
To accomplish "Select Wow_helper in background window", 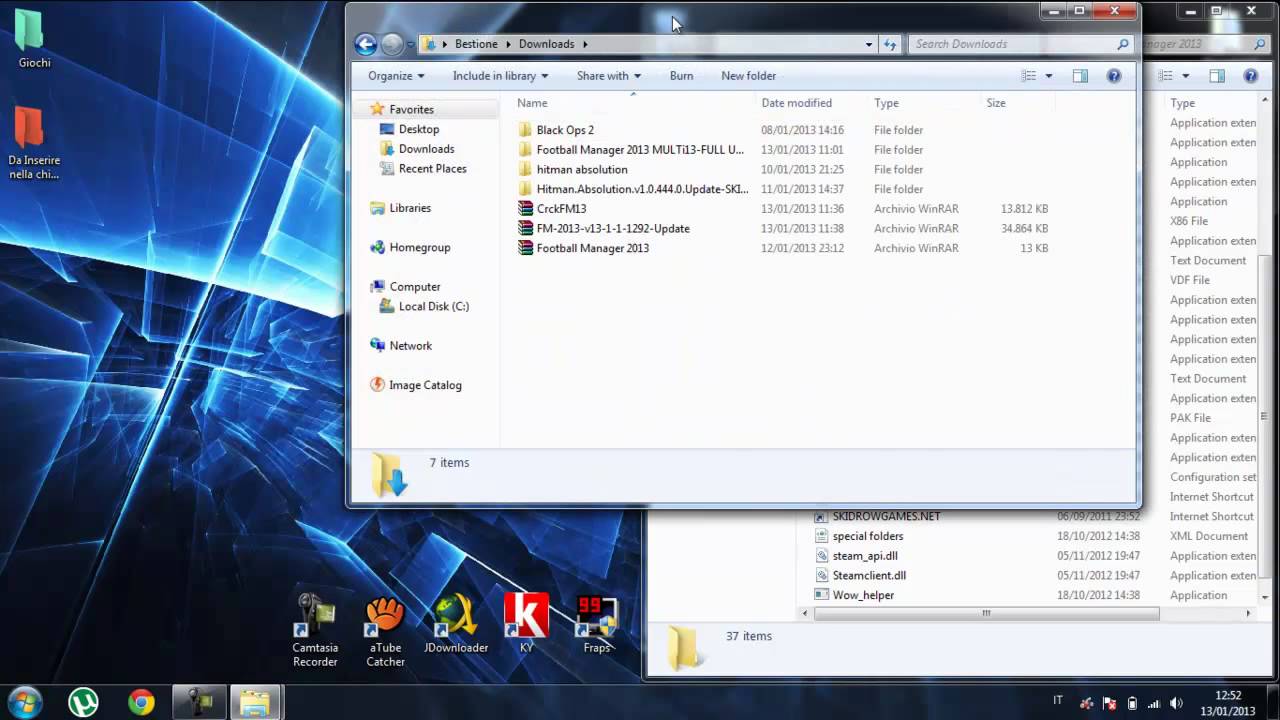I will 863,595.
